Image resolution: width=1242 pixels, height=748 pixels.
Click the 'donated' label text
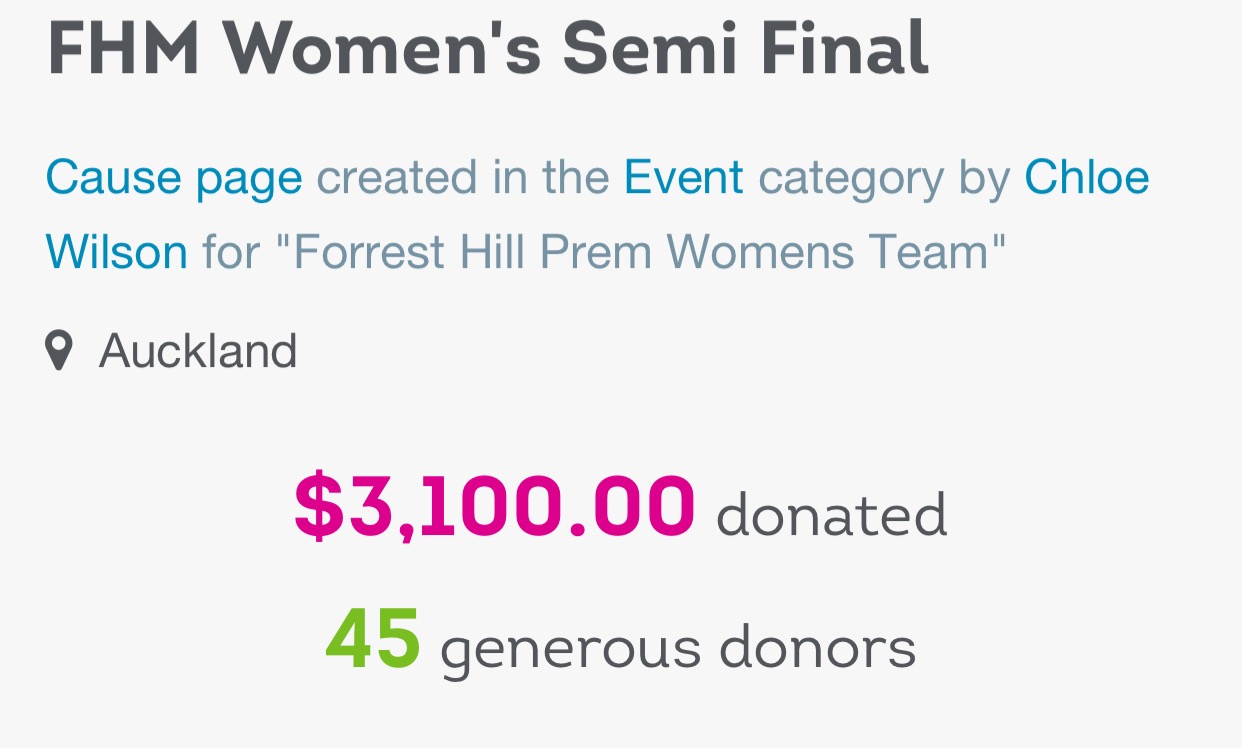[x=831, y=515]
